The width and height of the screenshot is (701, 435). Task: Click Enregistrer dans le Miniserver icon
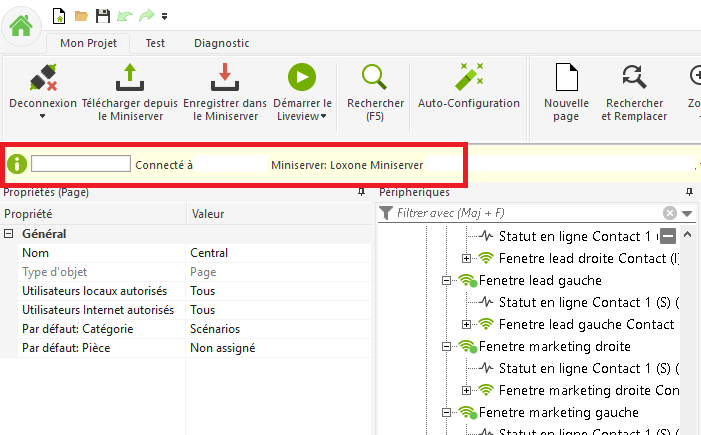coord(225,77)
